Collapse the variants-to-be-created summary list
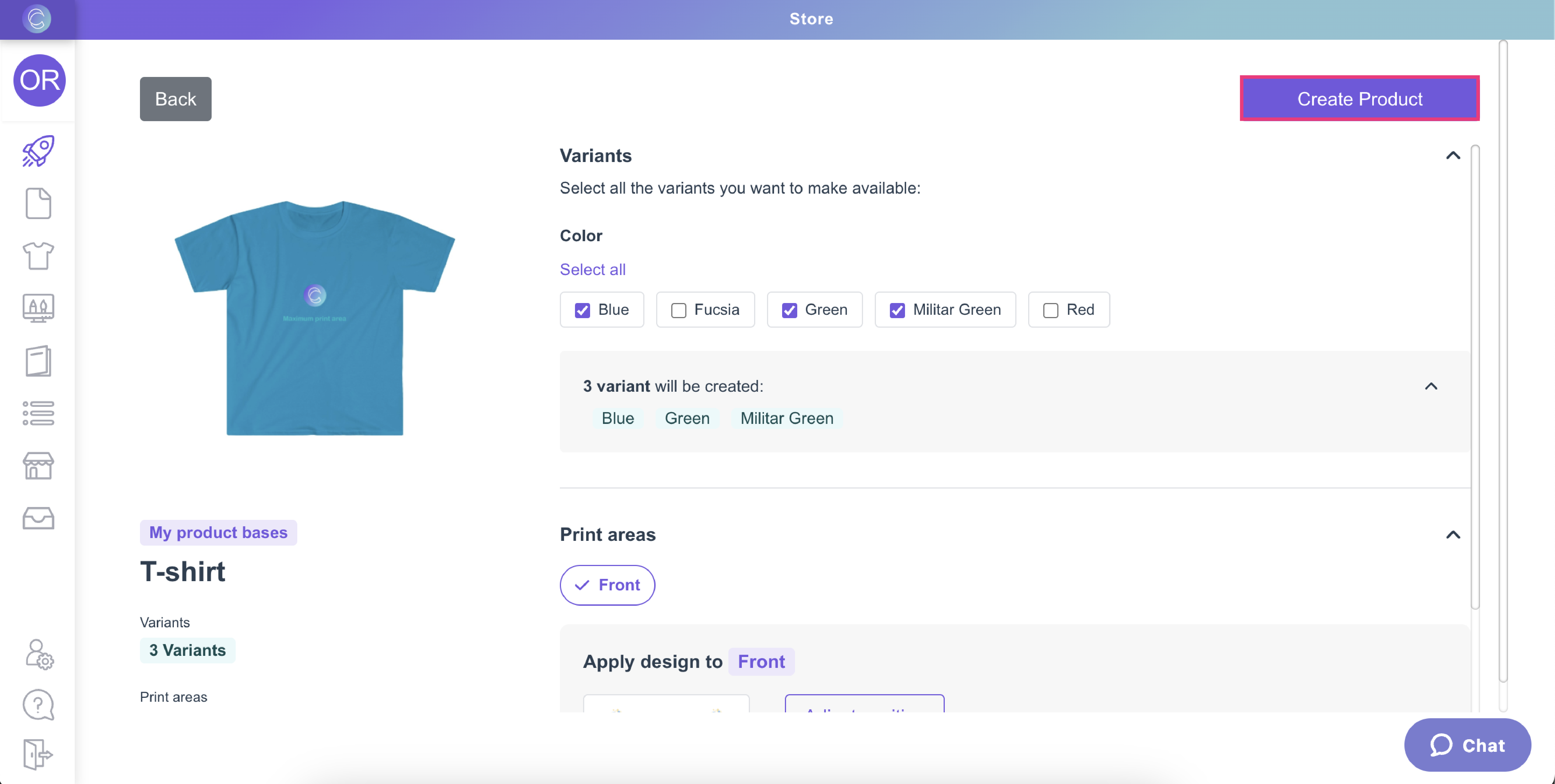The image size is (1555, 784). pyautogui.click(x=1431, y=386)
